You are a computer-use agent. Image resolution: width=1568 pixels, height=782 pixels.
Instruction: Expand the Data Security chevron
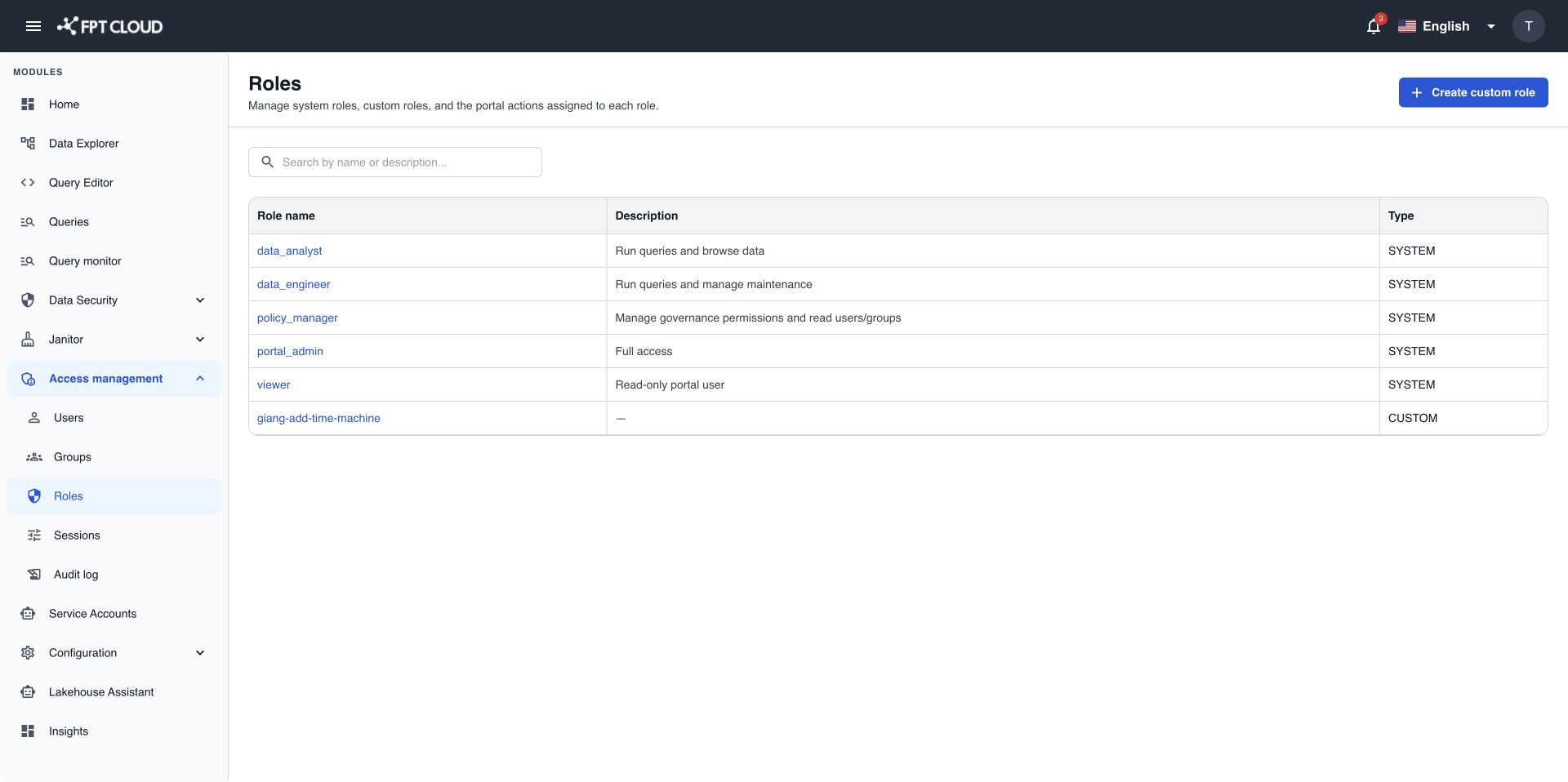[x=200, y=300]
